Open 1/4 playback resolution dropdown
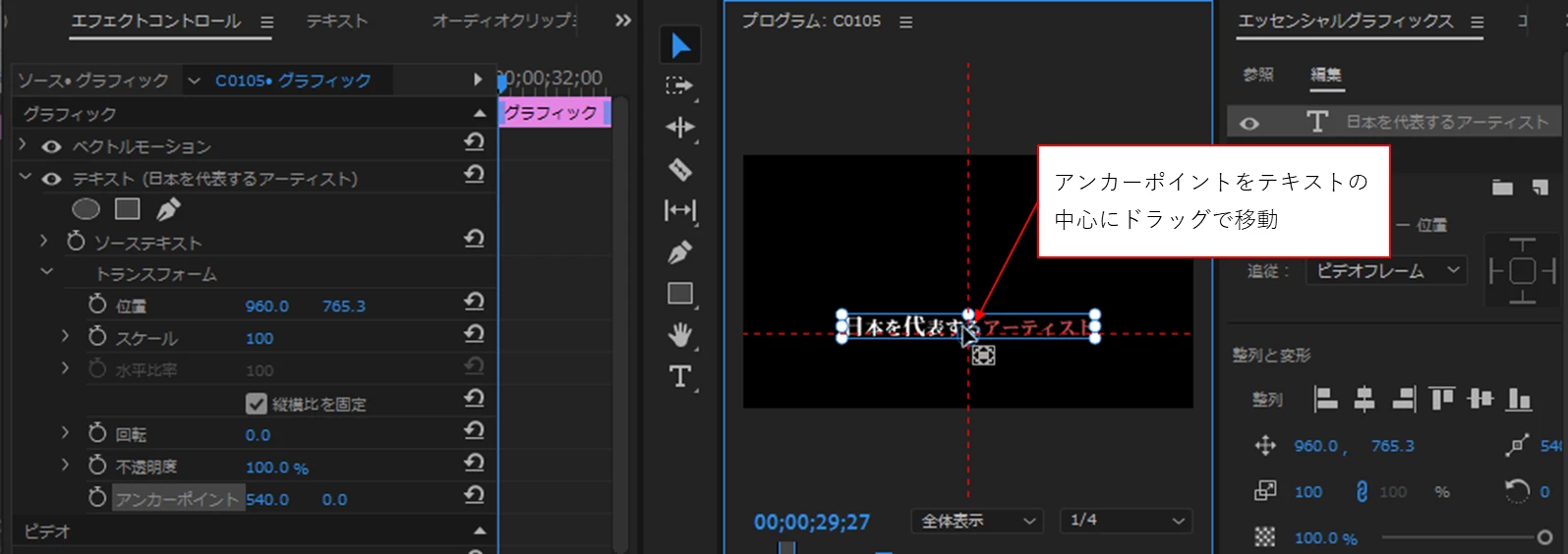Image resolution: width=1568 pixels, height=554 pixels. click(1127, 521)
